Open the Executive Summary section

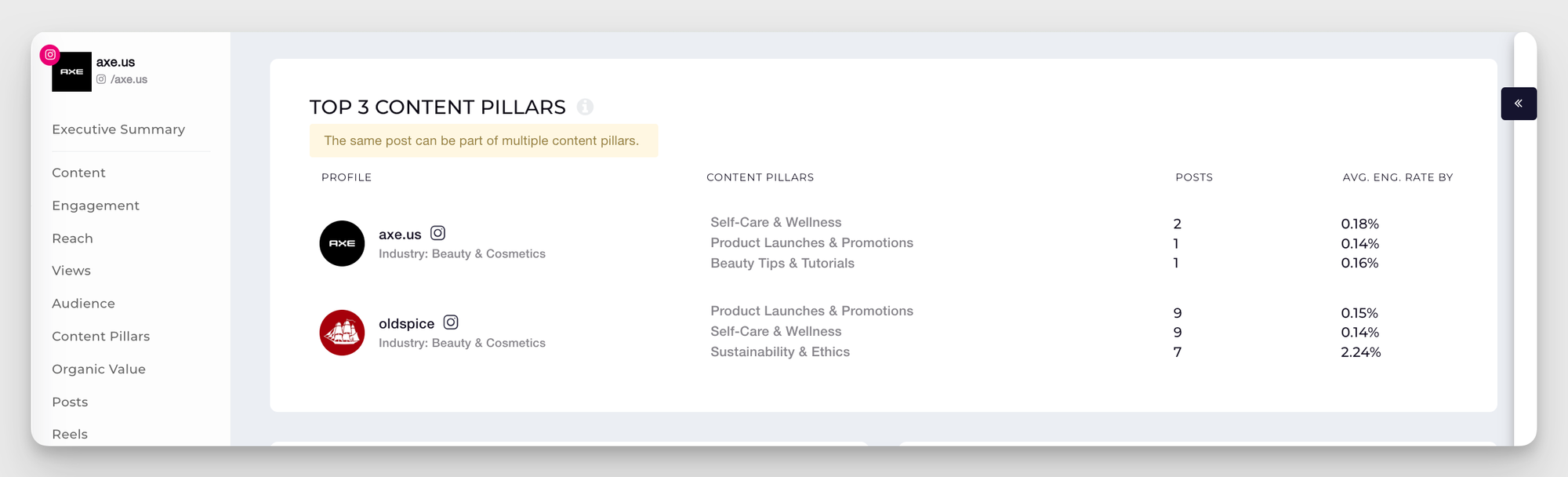point(118,129)
